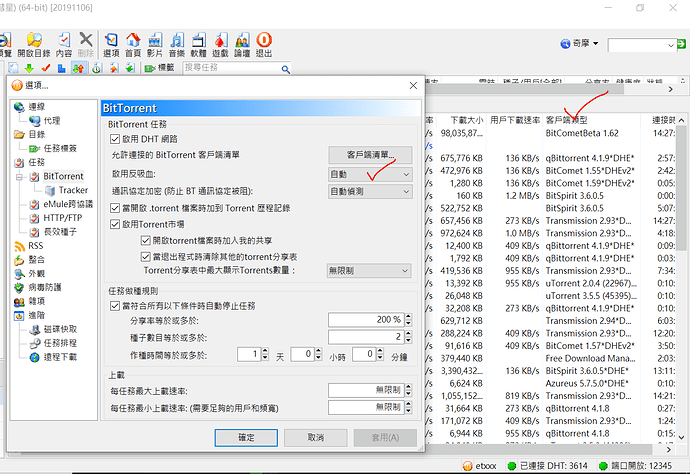Click the highlighted up/down arrows active-tasks icon

pos(78,68)
